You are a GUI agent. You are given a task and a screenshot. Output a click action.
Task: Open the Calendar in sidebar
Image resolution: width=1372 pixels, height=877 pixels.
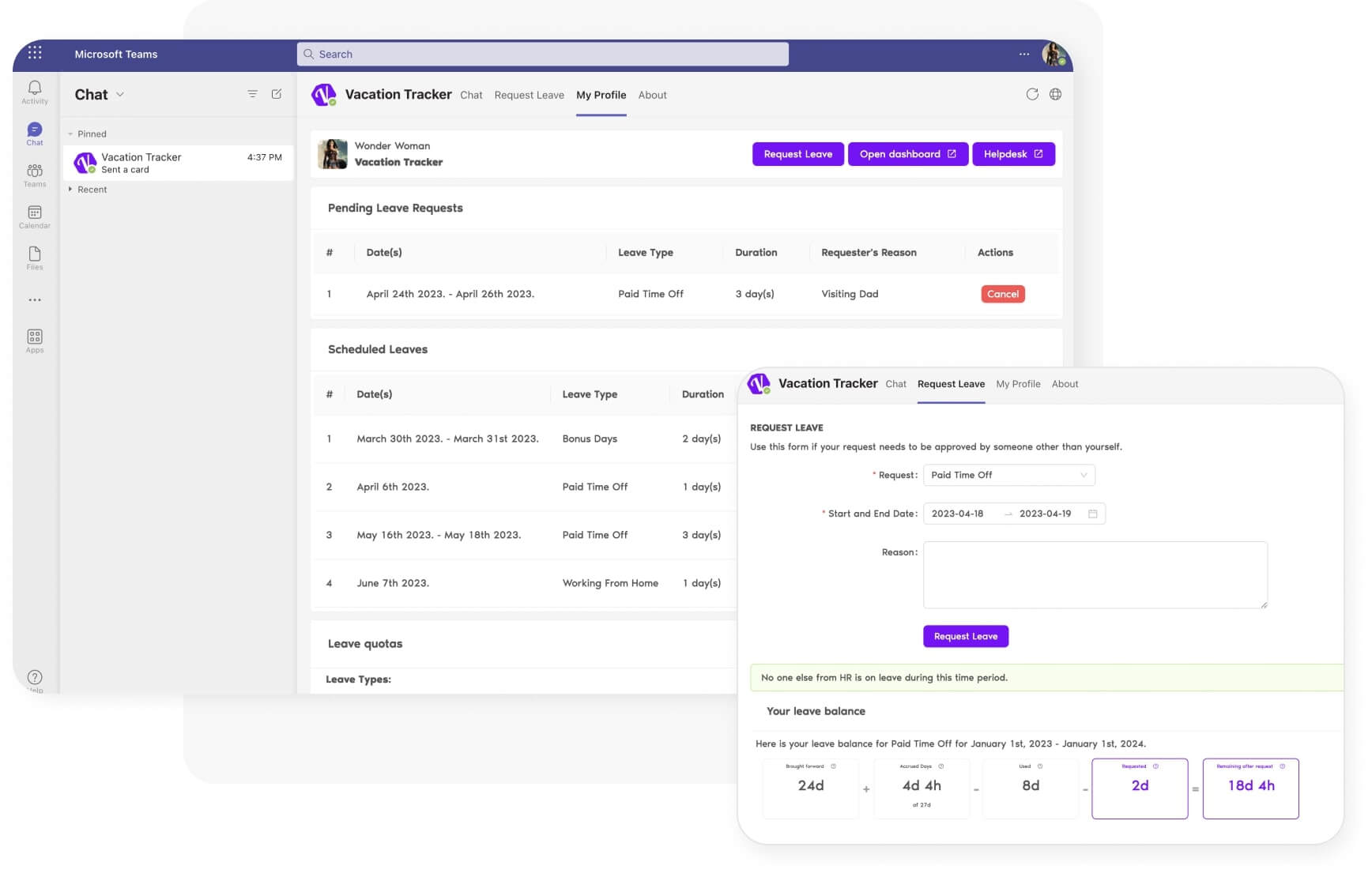pos(35,216)
